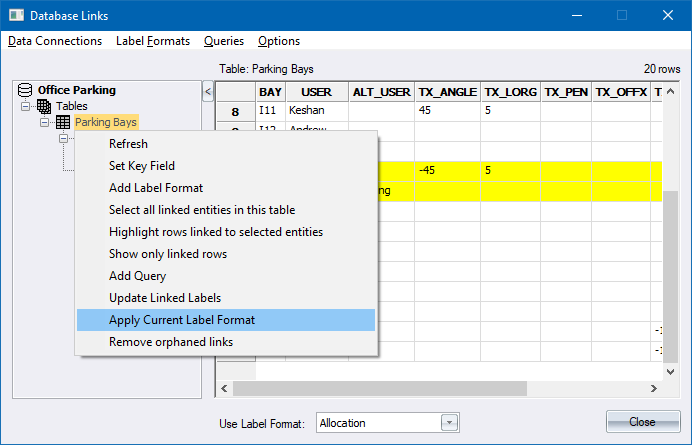Choose Show only linked rows
692x445 pixels.
pos(168,254)
